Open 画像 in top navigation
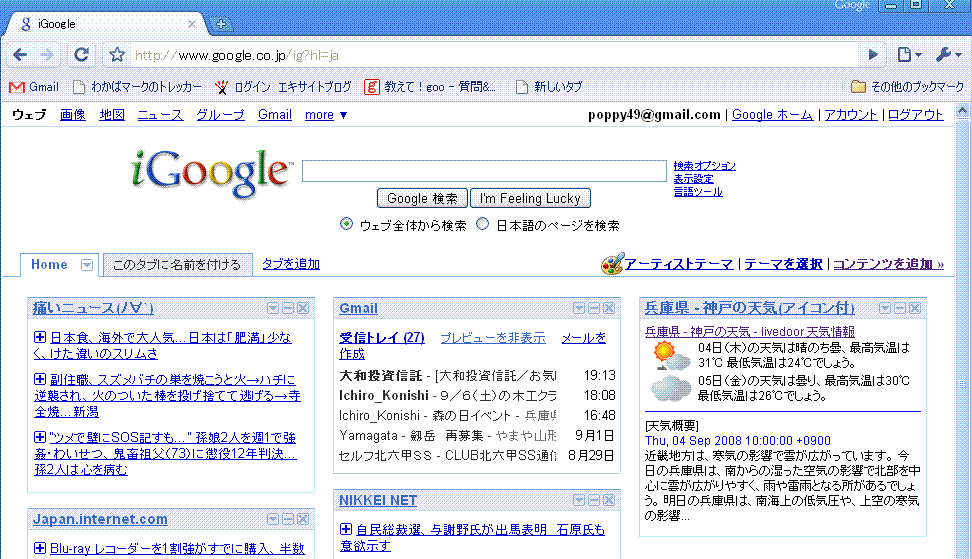972x559 pixels. tap(73, 115)
